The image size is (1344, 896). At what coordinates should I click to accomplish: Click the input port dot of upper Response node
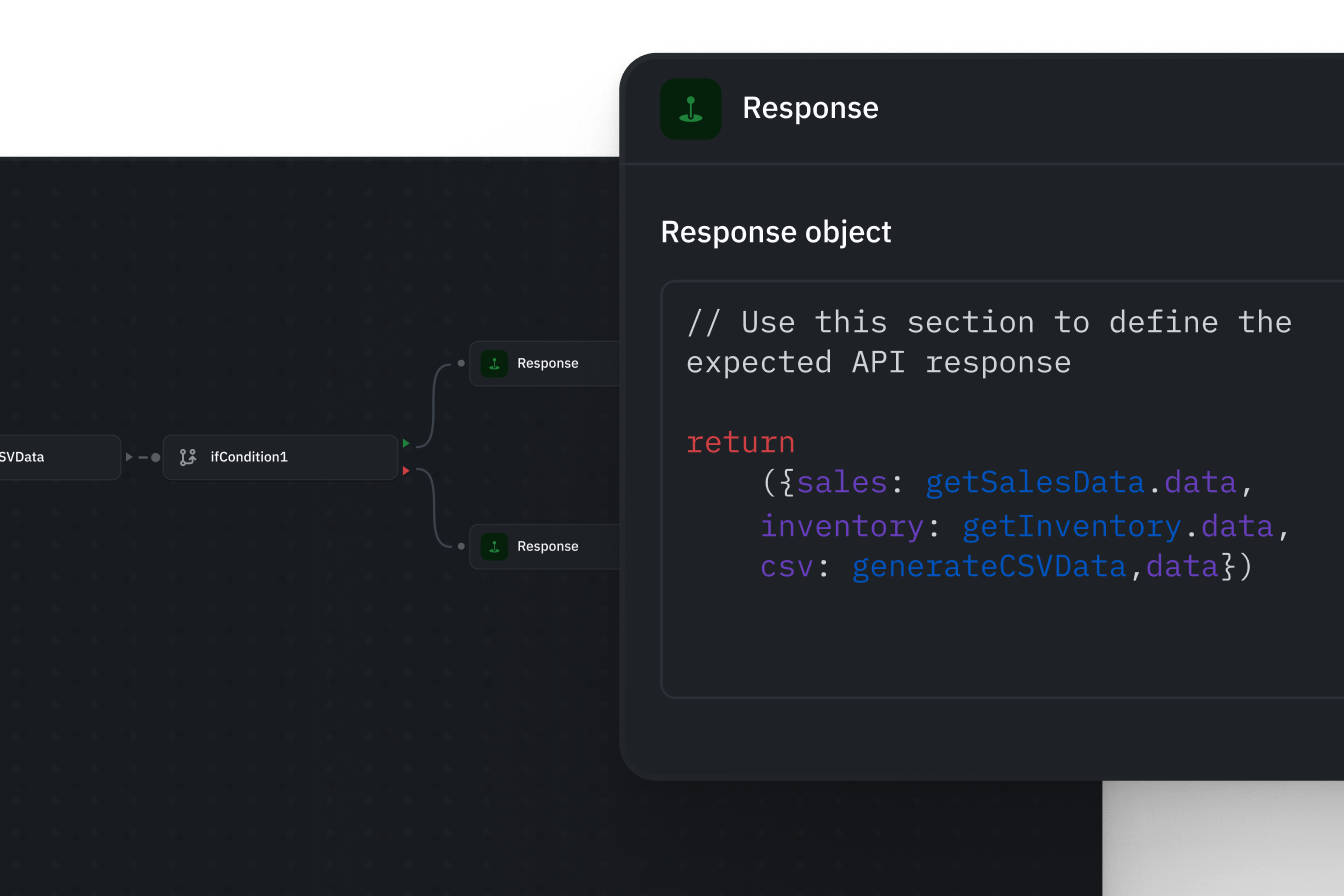[461, 363]
